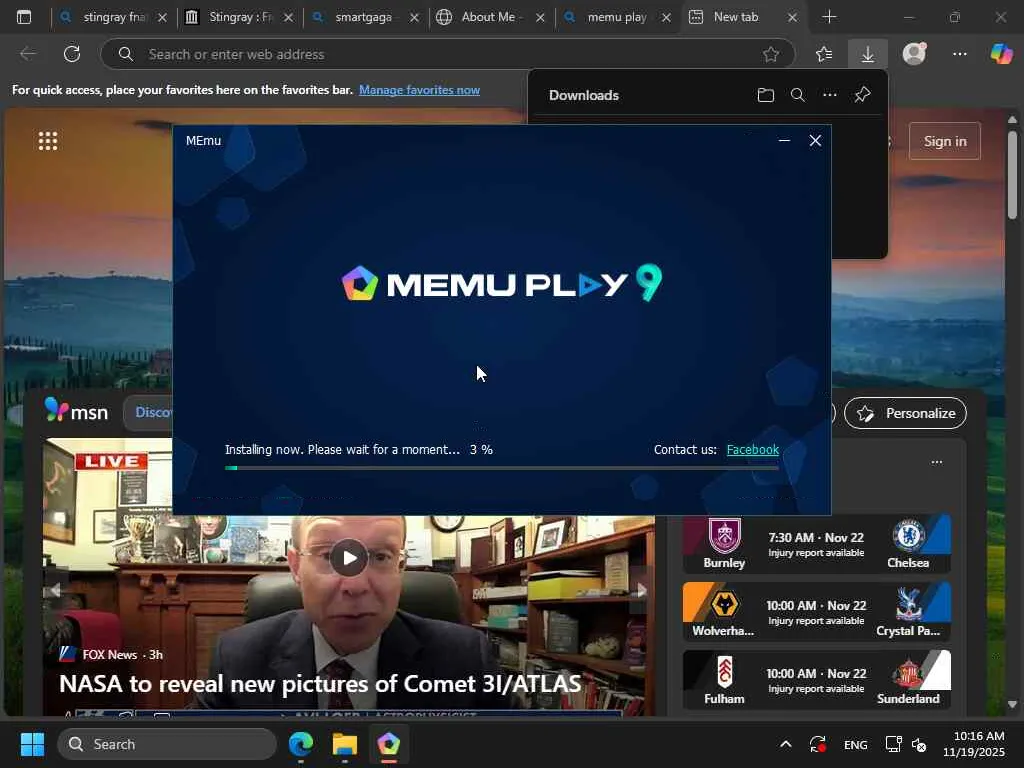Open the Copilot icon in Edge
Viewport: 1024px width, 768px height.
(x=1001, y=54)
